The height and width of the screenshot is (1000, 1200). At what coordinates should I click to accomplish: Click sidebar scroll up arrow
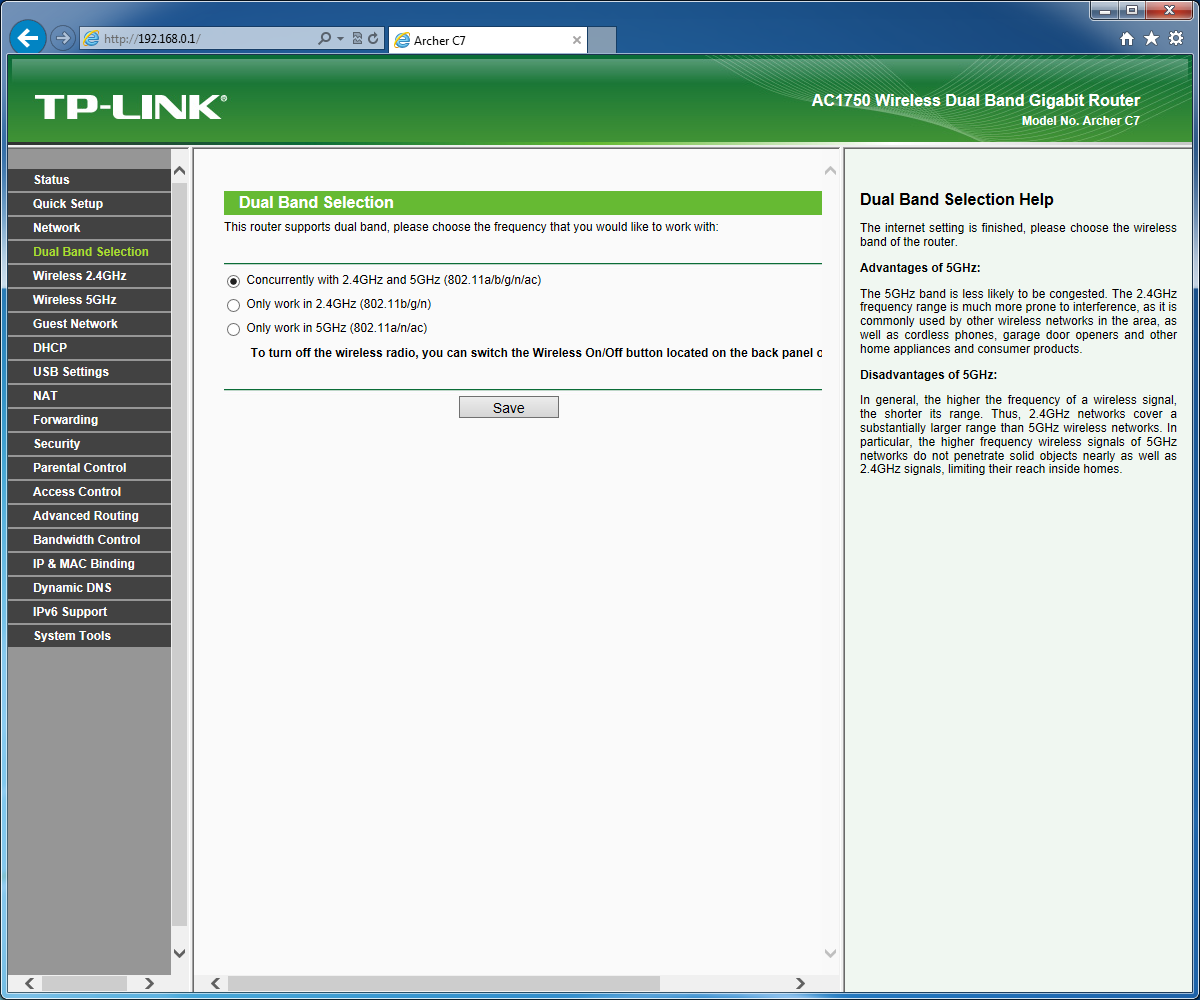[x=180, y=171]
